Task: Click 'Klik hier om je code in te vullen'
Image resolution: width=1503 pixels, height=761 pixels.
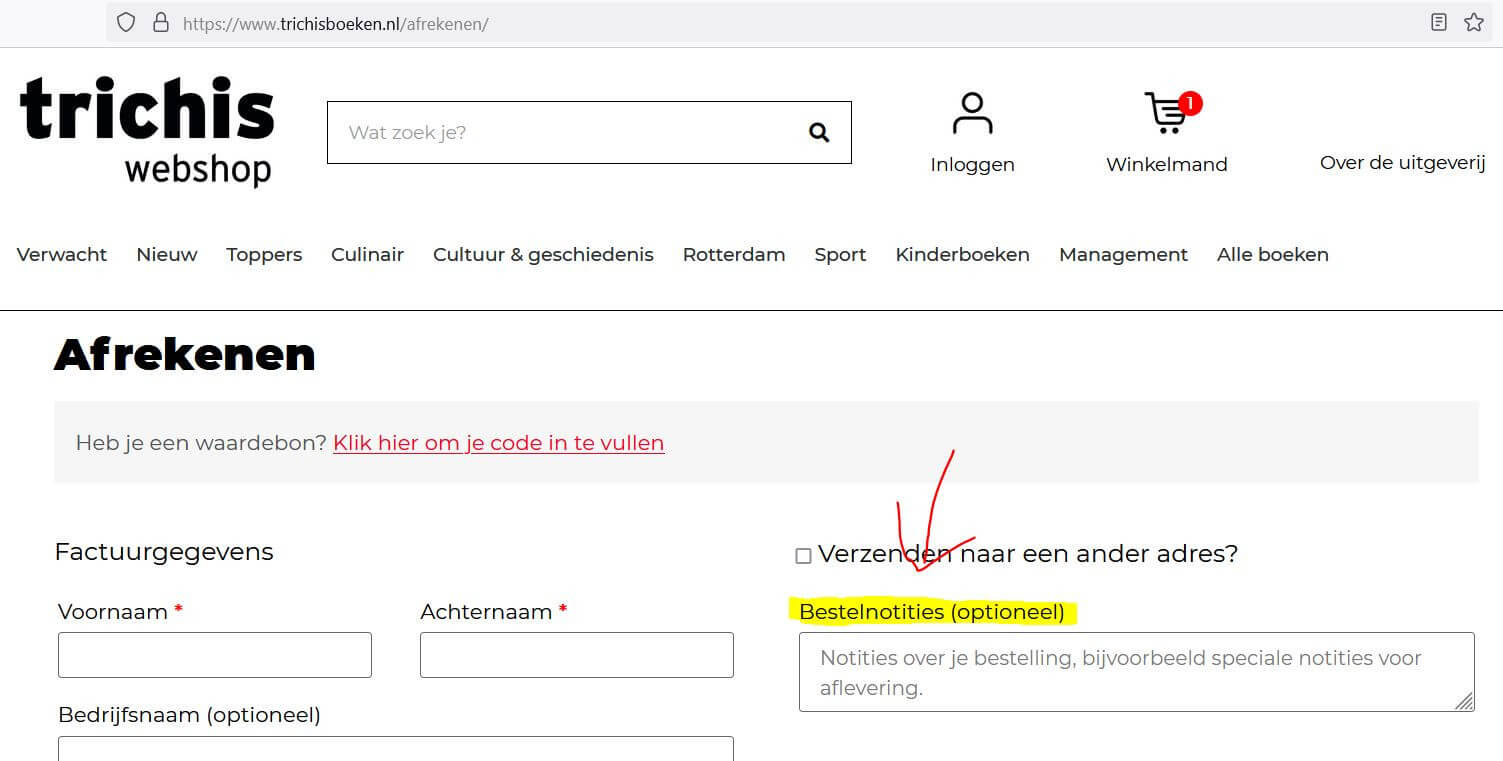Action: click(x=498, y=443)
